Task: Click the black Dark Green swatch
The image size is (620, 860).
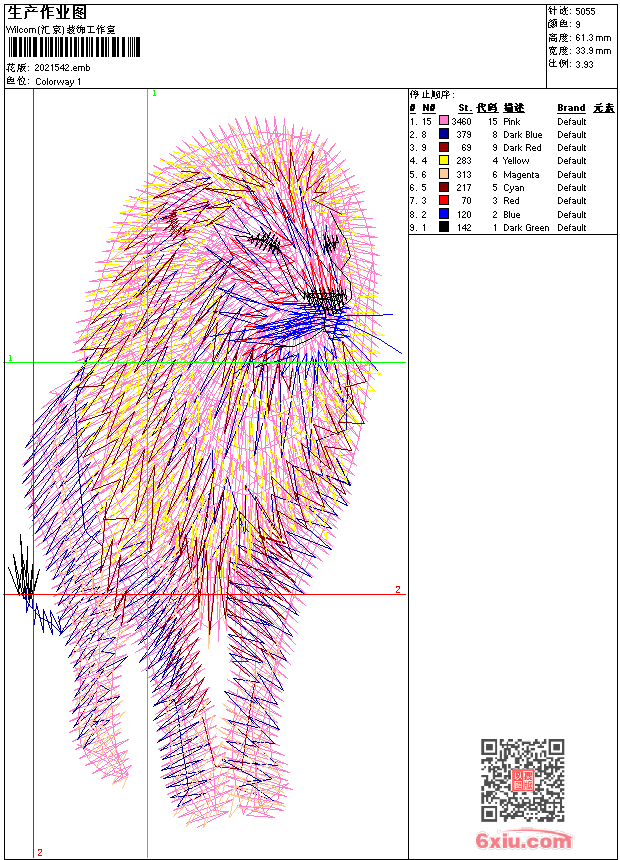Action: [444, 227]
